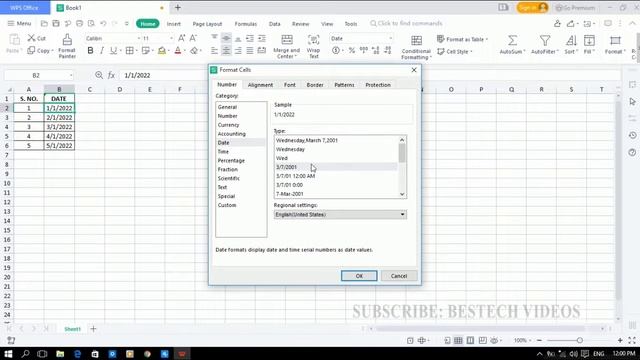Add a new sheet with plus icon
The image size is (640, 360).
click(x=93, y=329)
